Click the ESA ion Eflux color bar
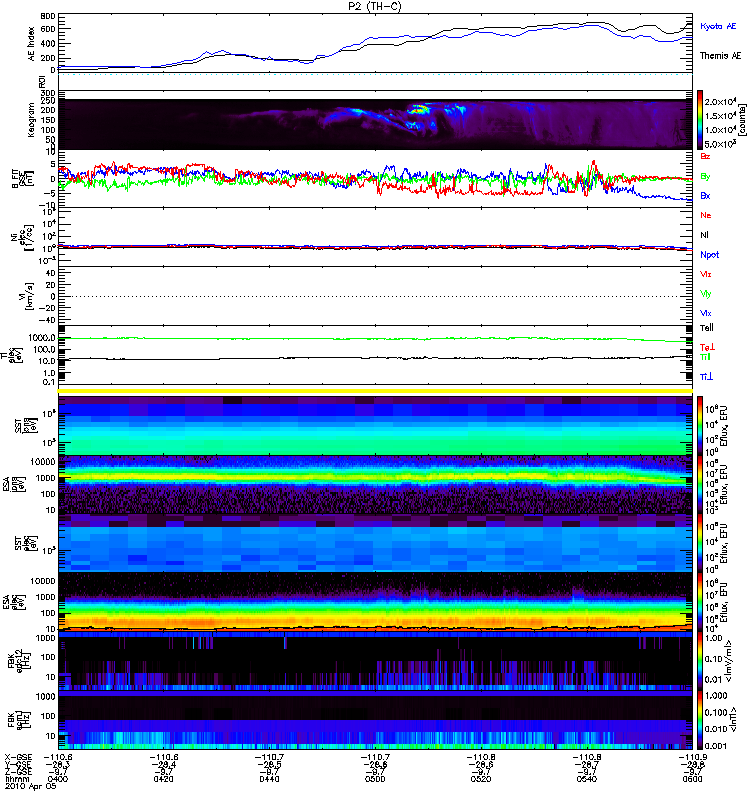 tap(700, 484)
